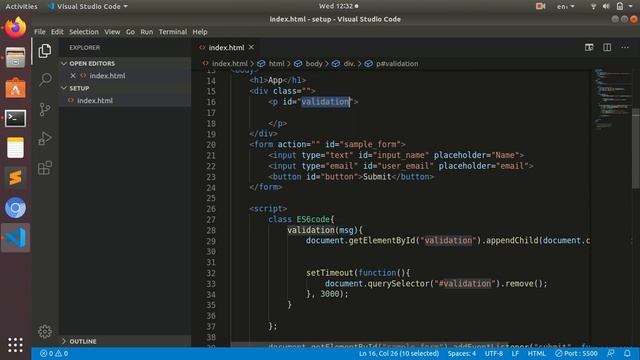
Task: Open the More Actions ellipsis menu
Action: (625, 47)
